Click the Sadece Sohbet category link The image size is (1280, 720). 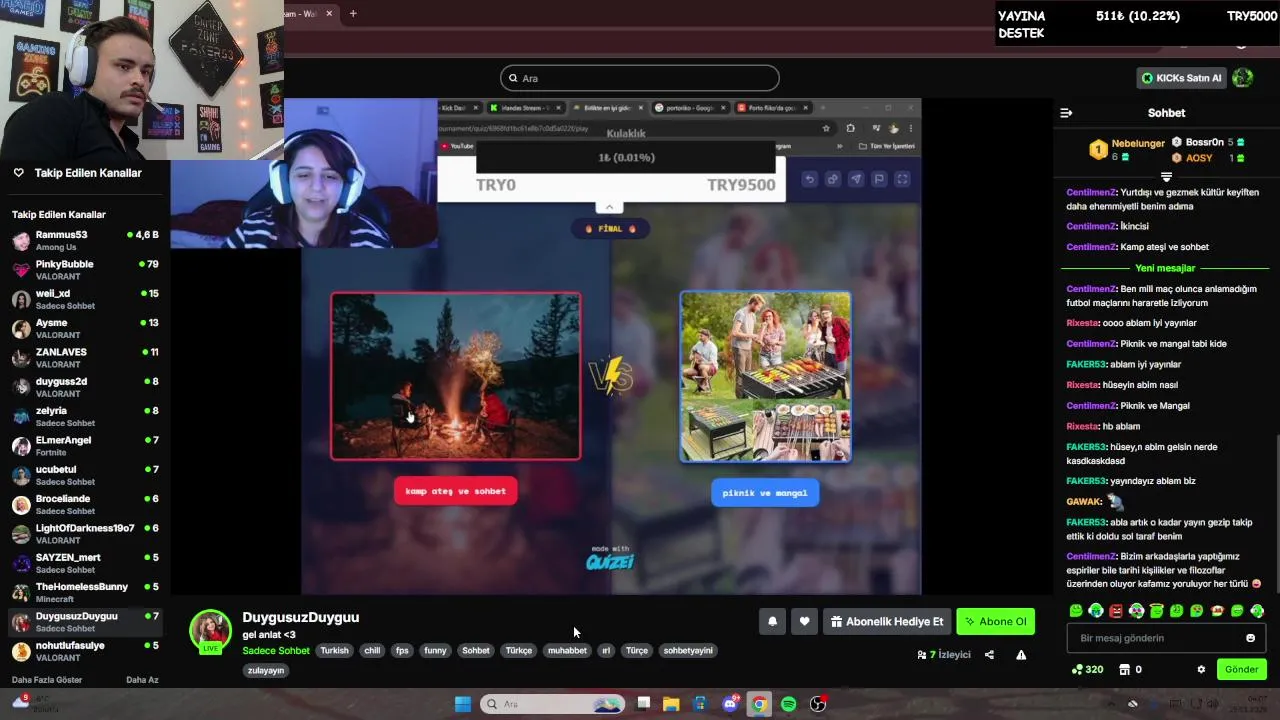276,651
